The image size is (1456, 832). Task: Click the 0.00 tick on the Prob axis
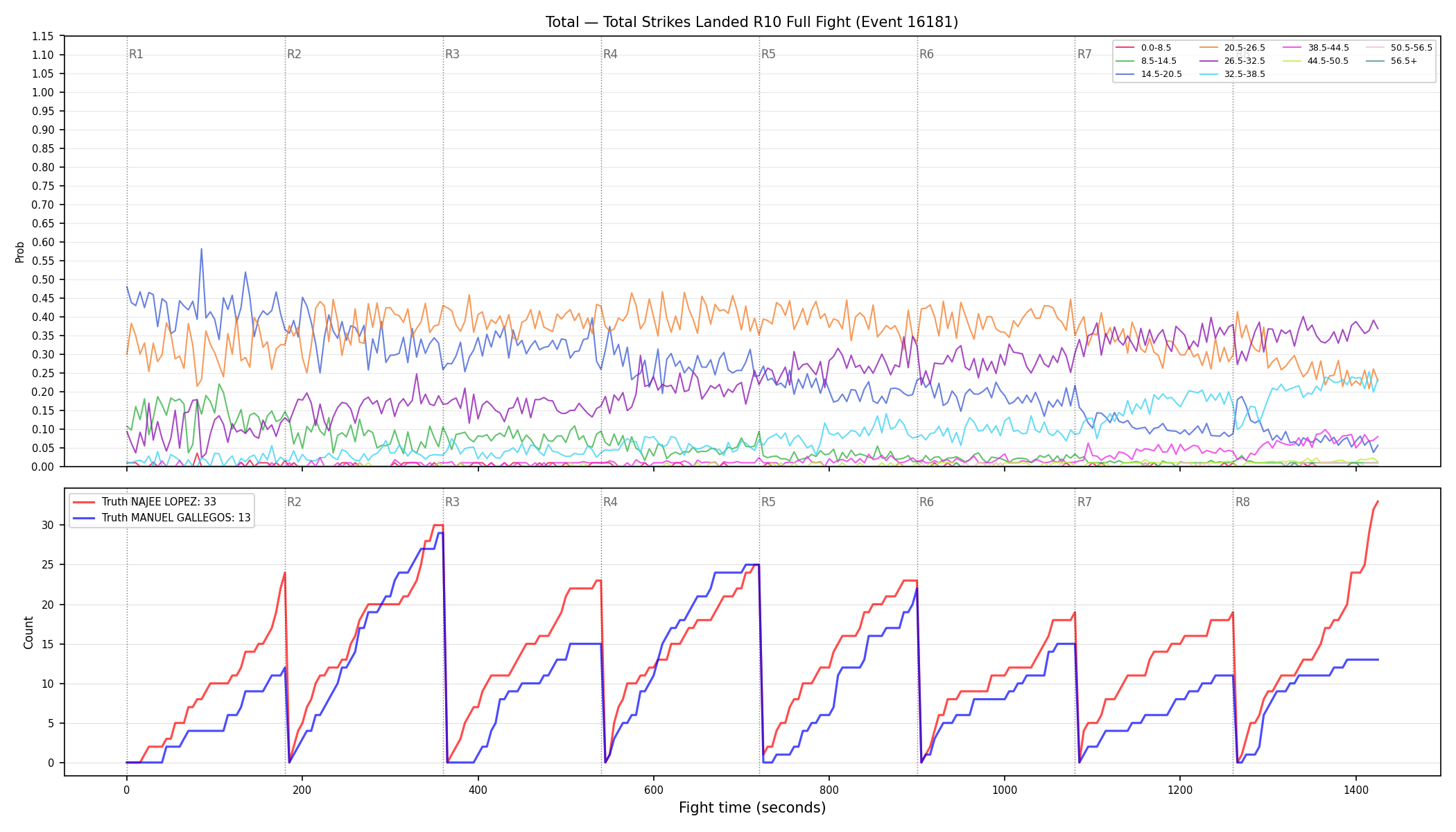[43, 467]
